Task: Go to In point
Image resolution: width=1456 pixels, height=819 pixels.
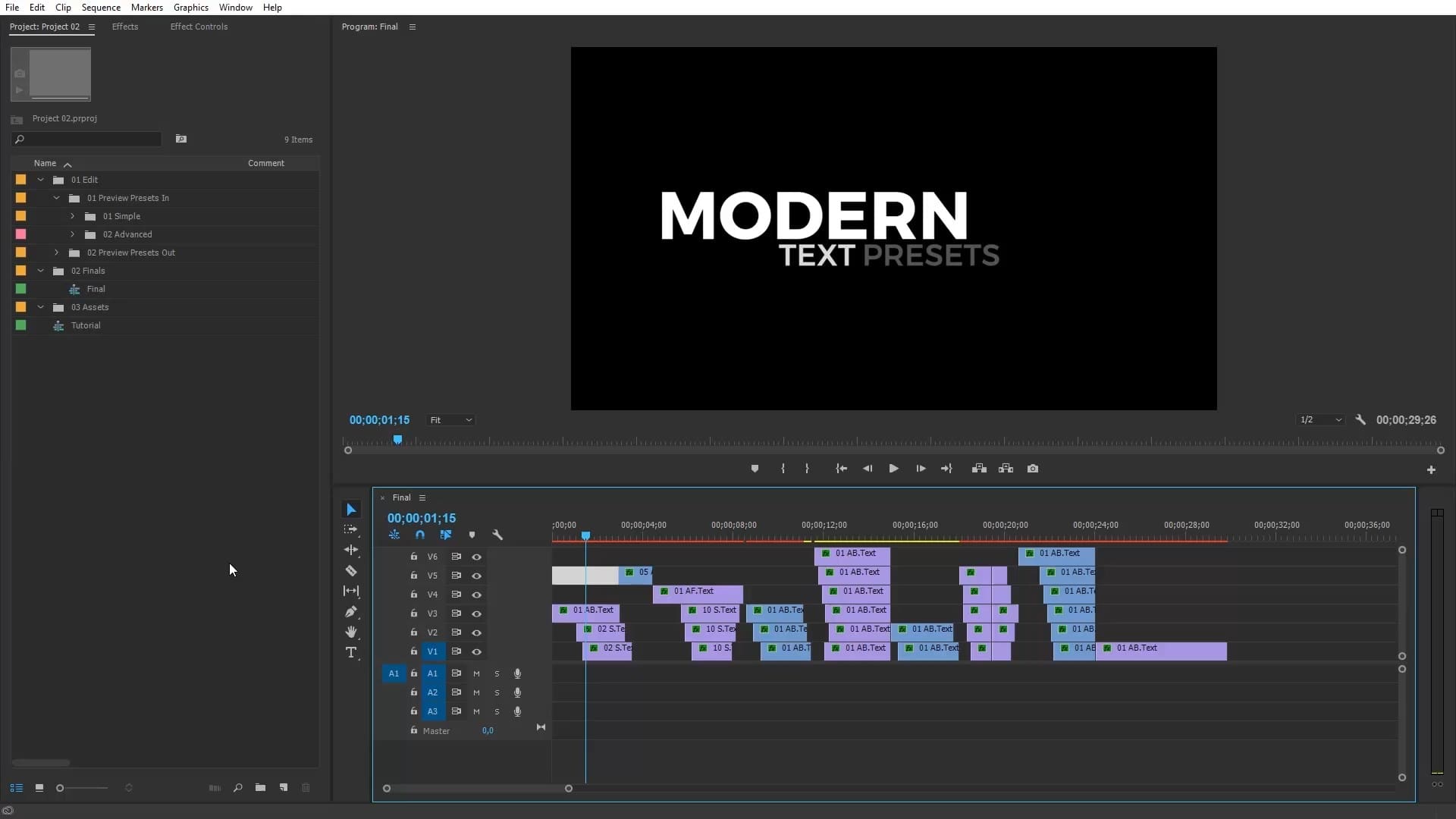Action: click(x=842, y=469)
